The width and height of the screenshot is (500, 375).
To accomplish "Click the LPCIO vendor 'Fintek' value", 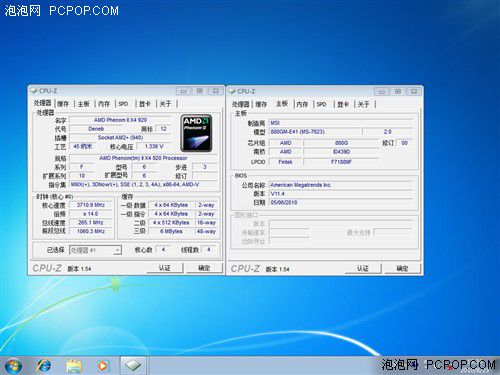I will tap(286, 162).
